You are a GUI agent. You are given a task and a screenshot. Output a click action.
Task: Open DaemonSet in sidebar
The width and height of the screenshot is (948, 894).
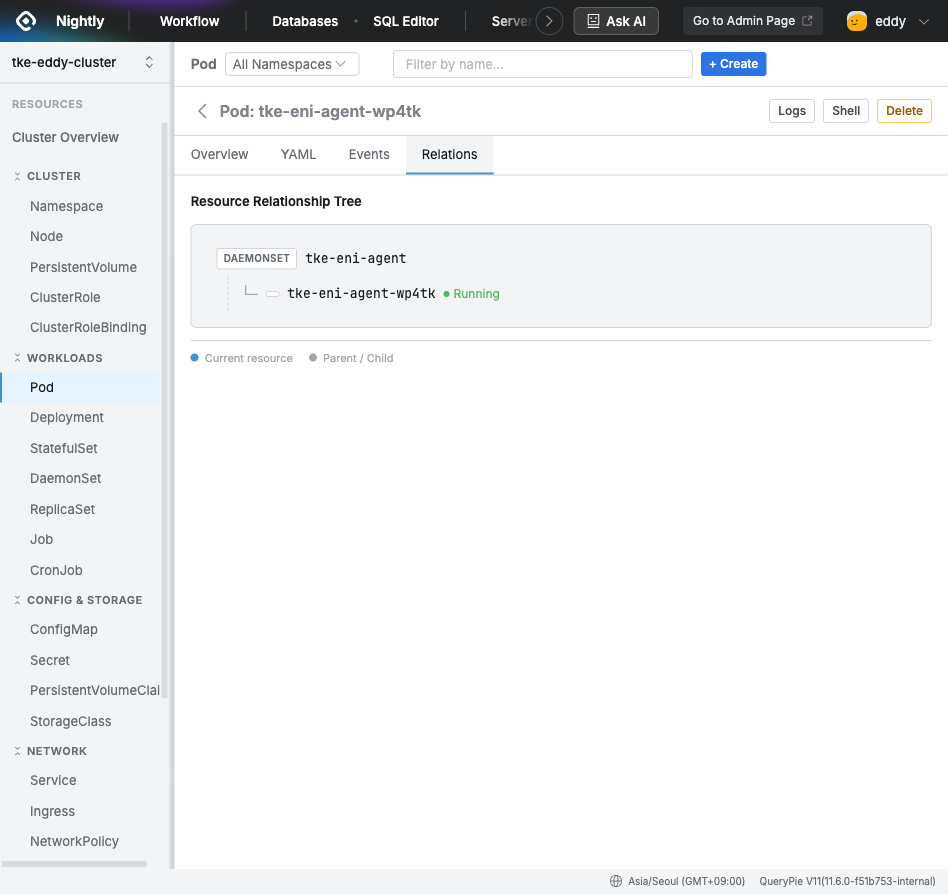(x=65, y=479)
